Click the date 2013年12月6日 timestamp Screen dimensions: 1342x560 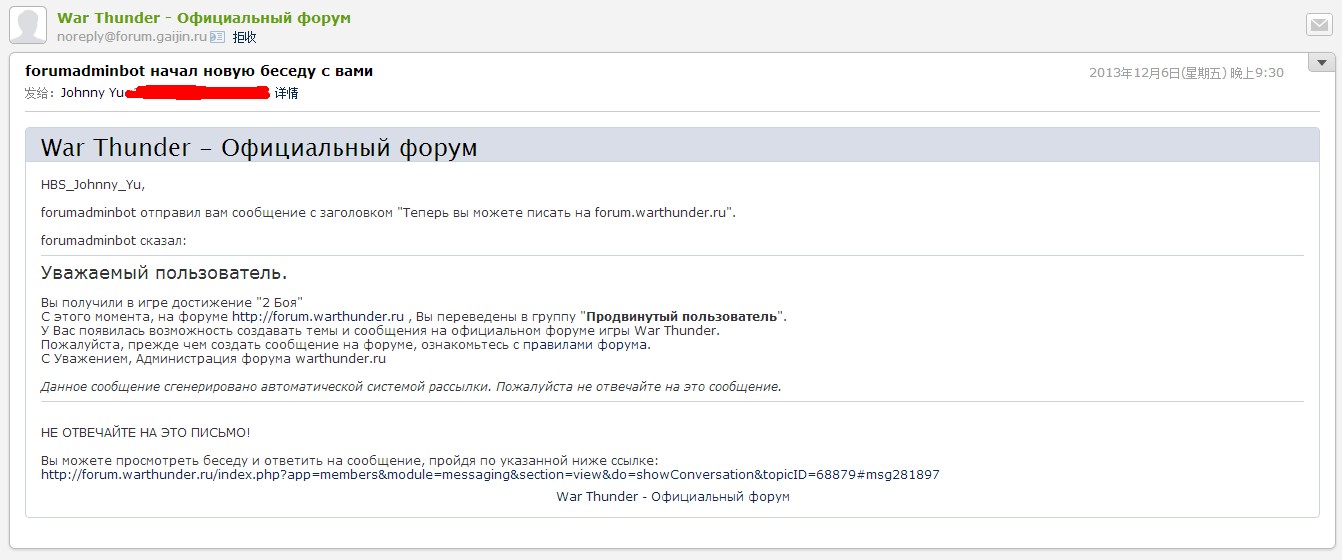click(x=1186, y=73)
